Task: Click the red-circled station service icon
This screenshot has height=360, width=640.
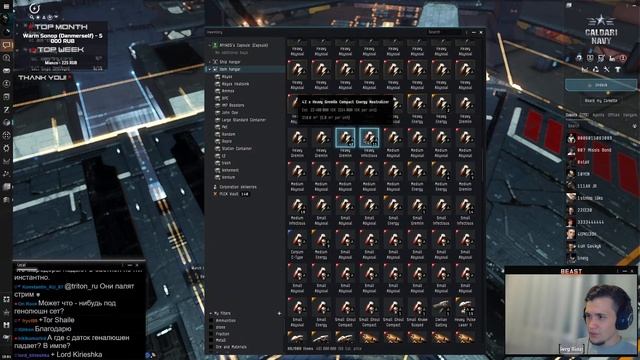Action: [x=623, y=58]
